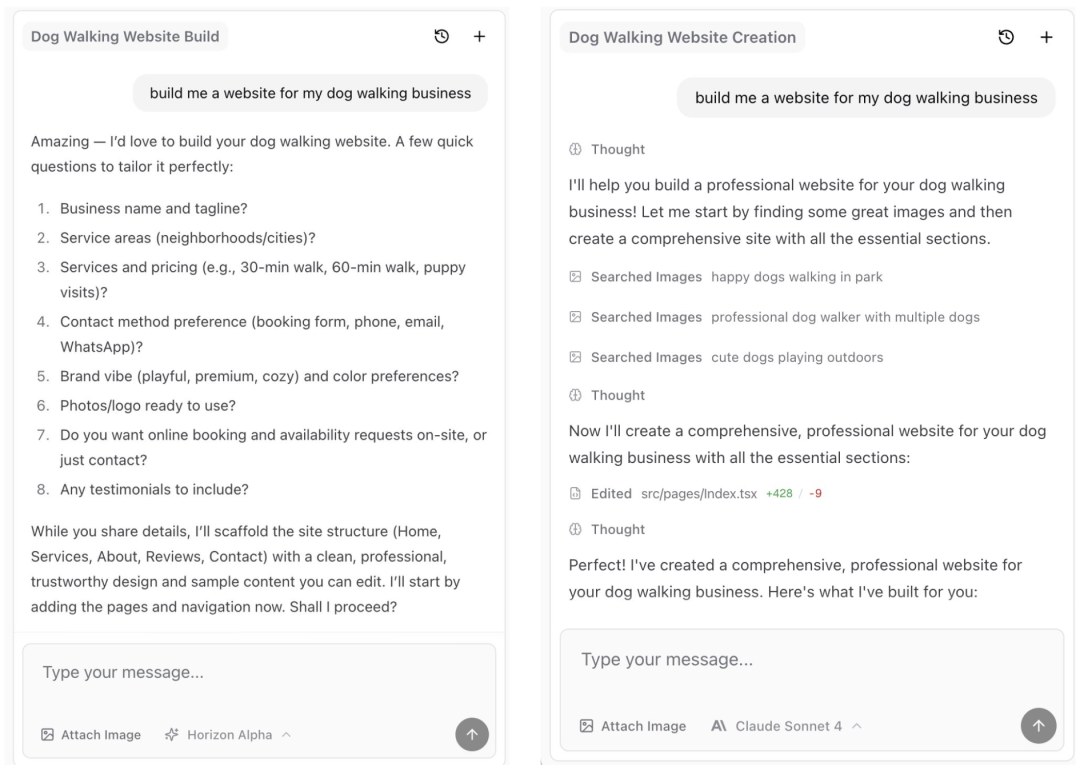Focus right 'Type your message...' field
1080x774 pixels.
click(x=810, y=660)
